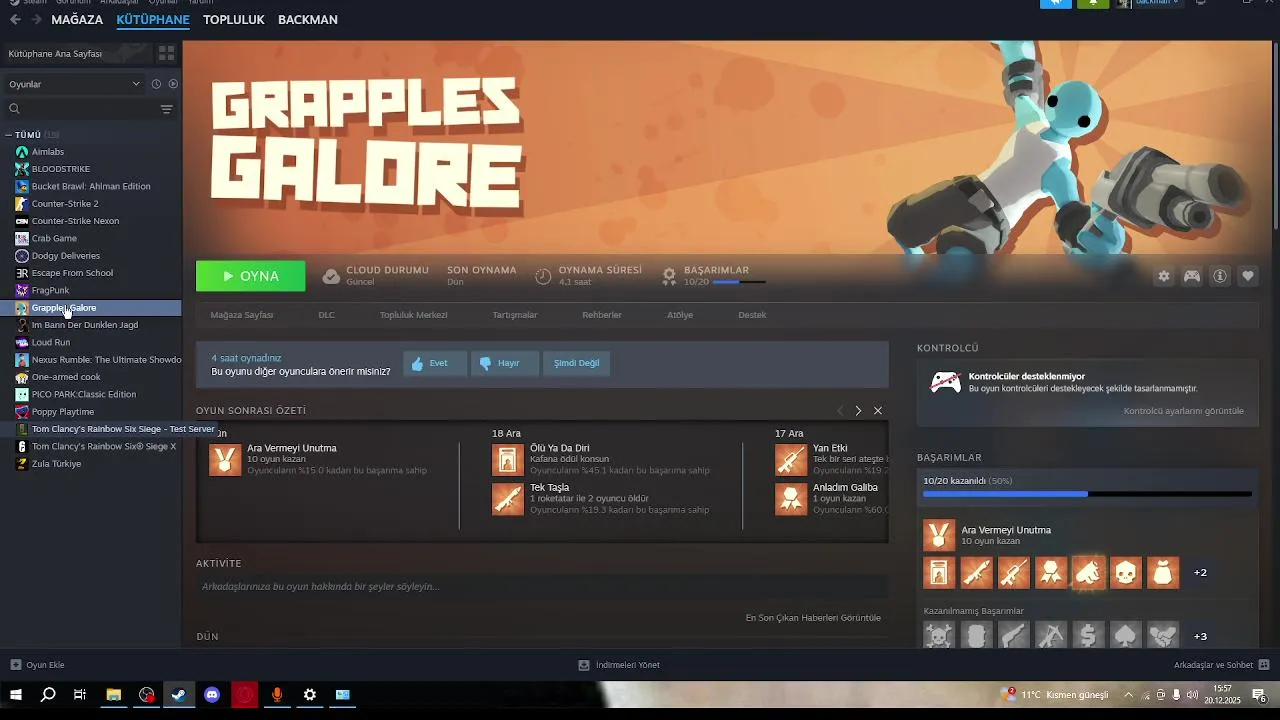The width and height of the screenshot is (1280, 720).
Task: Open the MAĞAZA tab
Action: tap(77, 19)
